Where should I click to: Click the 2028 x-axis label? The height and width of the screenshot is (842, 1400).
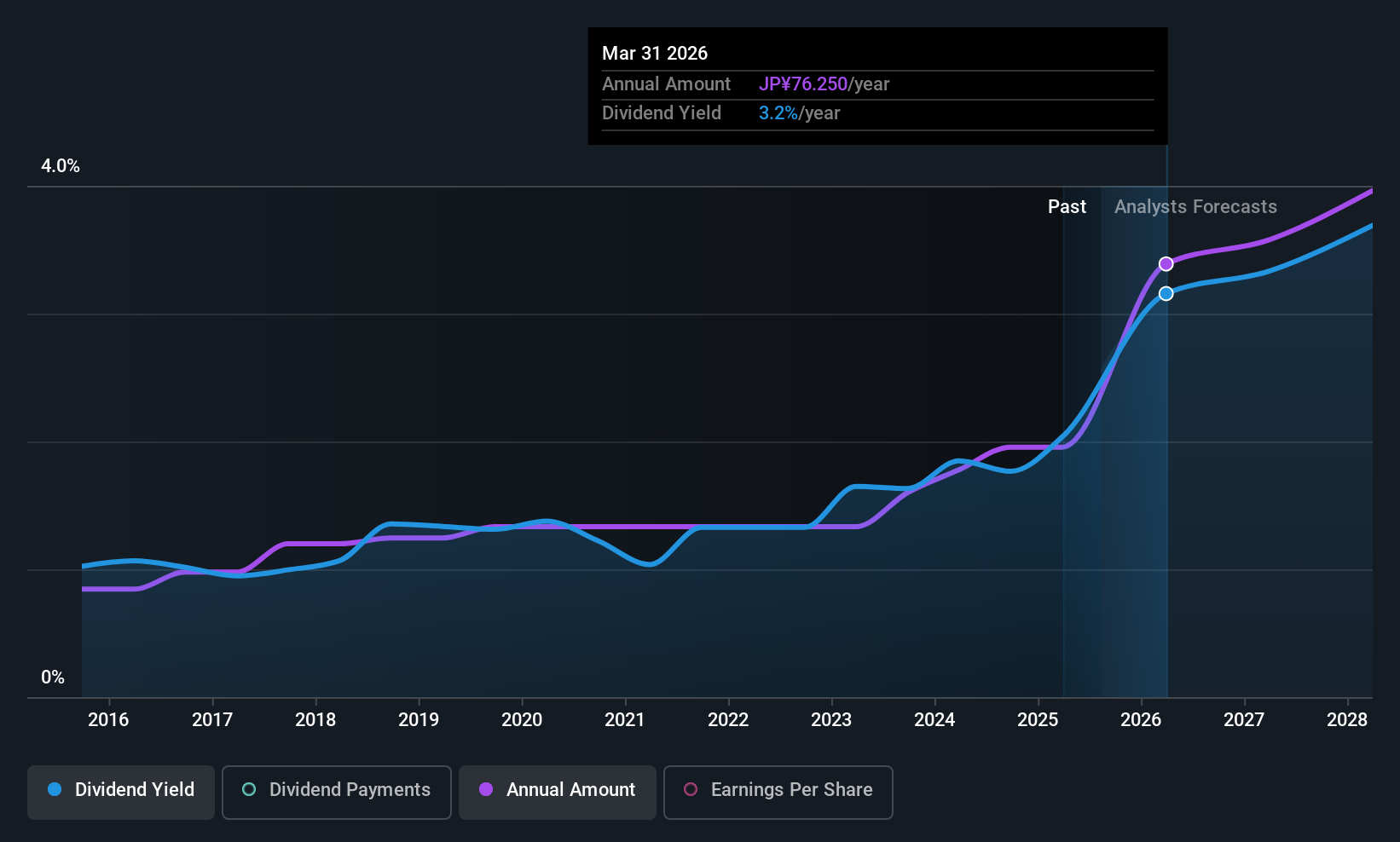pyautogui.click(x=1347, y=720)
